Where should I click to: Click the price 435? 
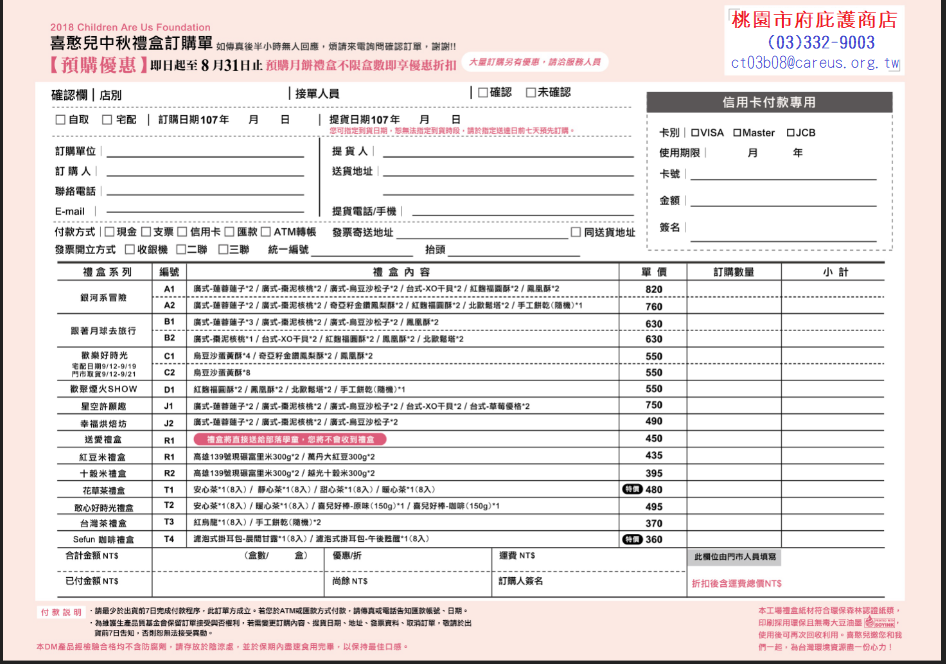point(654,456)
